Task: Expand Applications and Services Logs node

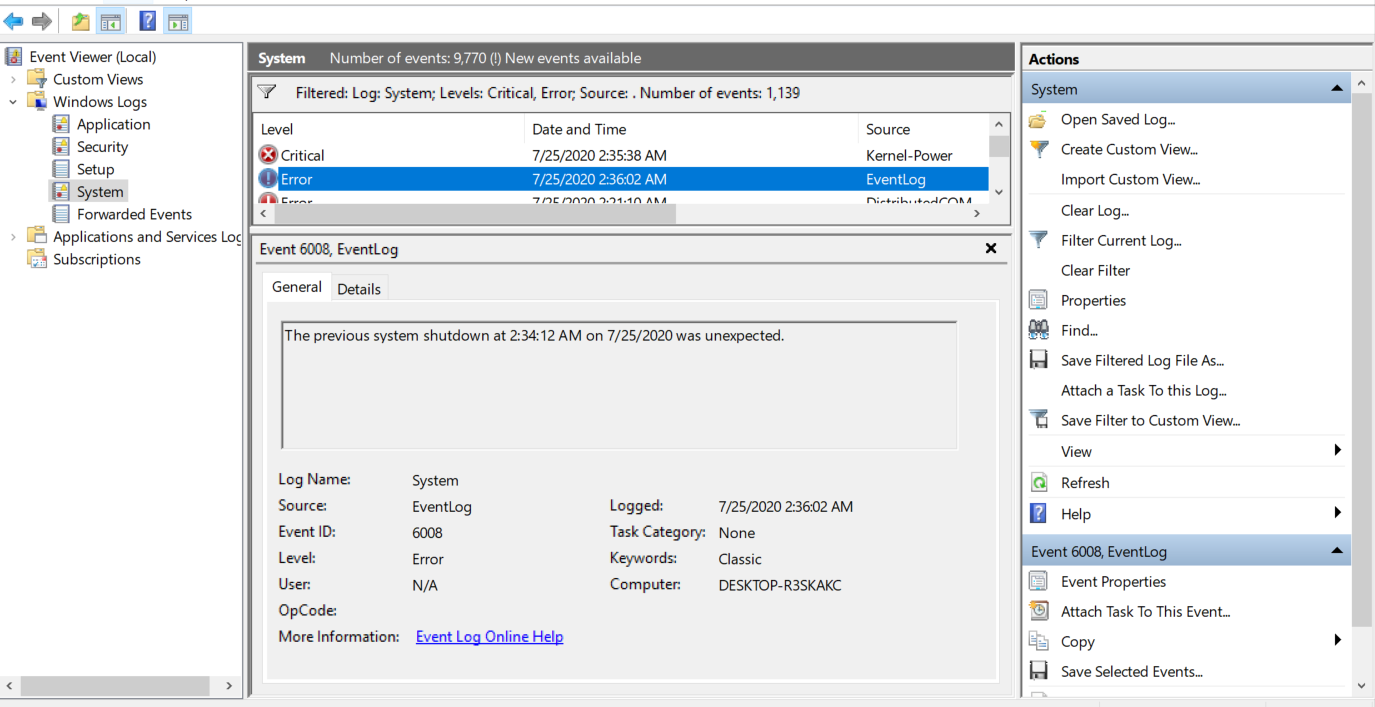Action: tap(13, 237)
